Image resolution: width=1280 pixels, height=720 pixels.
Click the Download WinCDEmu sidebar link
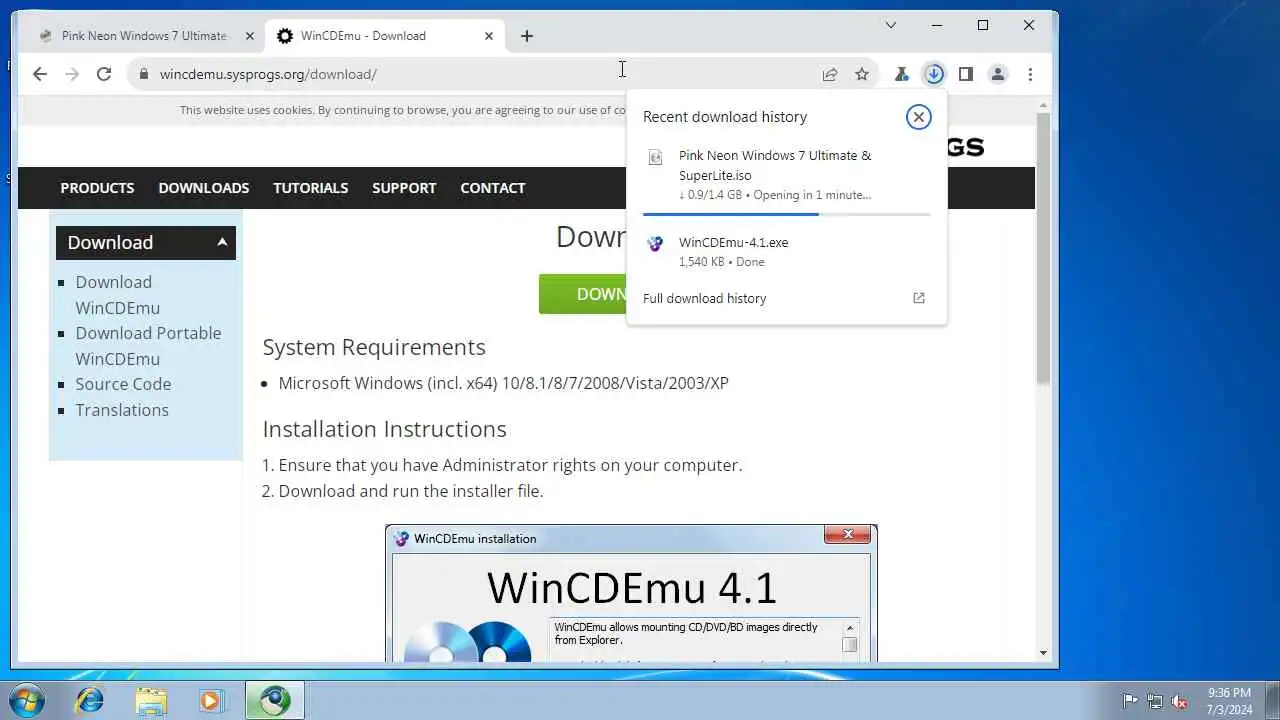[117, 295]
